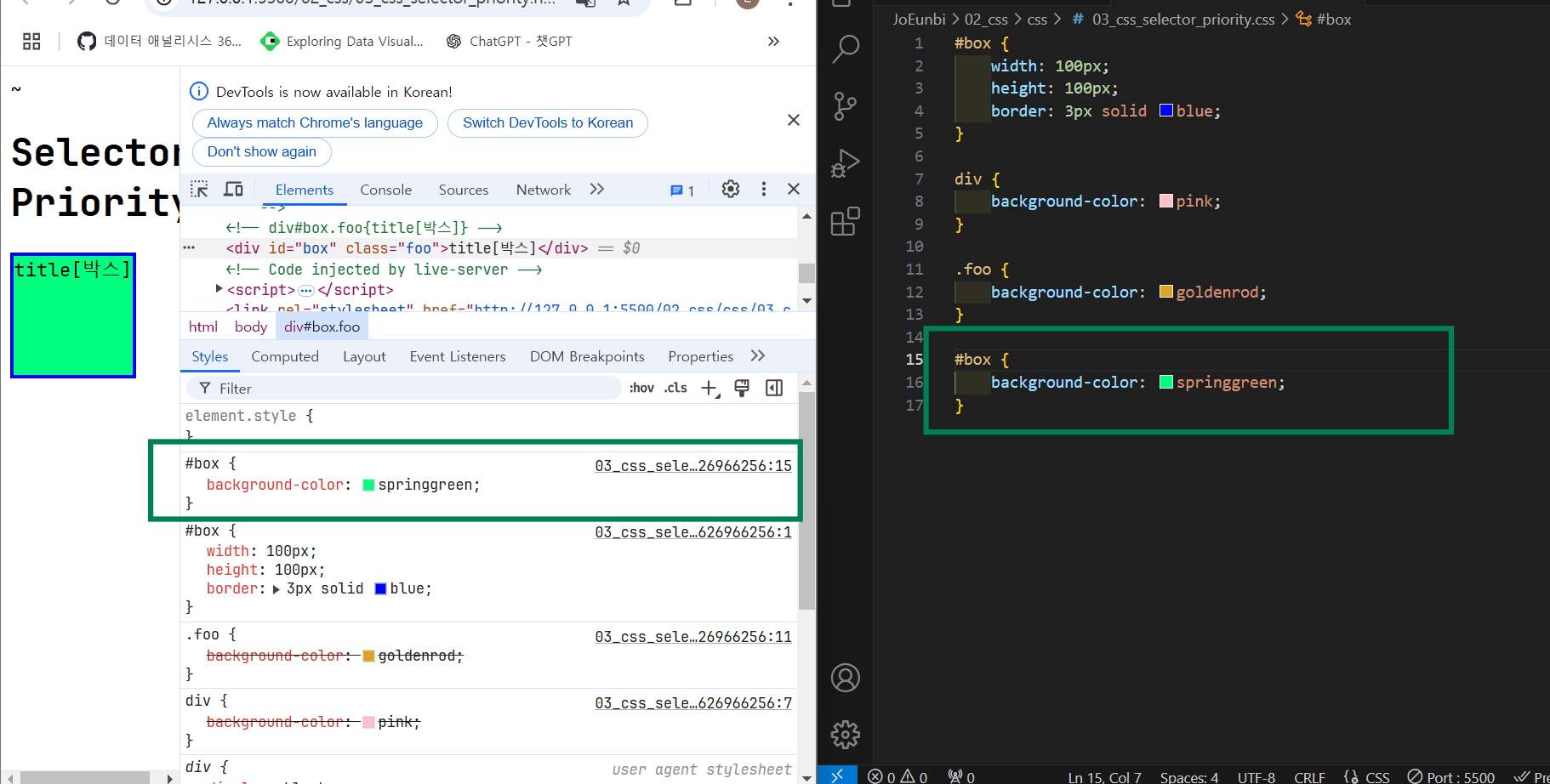Click Always match Chrome's language button
This screenshot has width=1550, height=784.
point(315,122)
